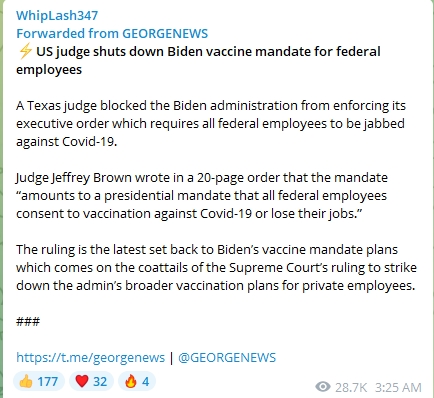Click the lightning bolt emoji in headline
This screenshot has width=434, height=398.
(25, 52)
